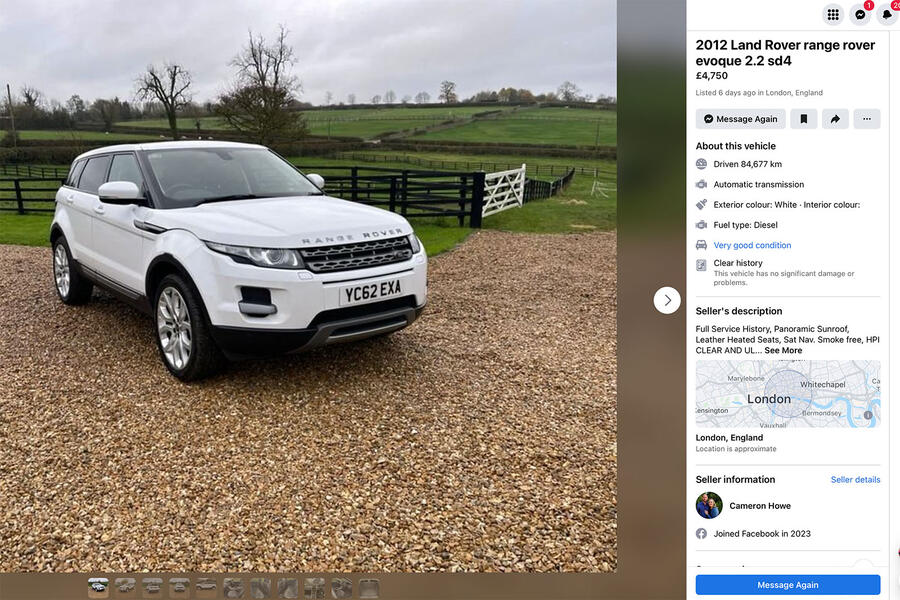The width and height of the screenshot is (900, 600).
Task: Open Messenger chats icon
Action: click(x=860, y=14)
